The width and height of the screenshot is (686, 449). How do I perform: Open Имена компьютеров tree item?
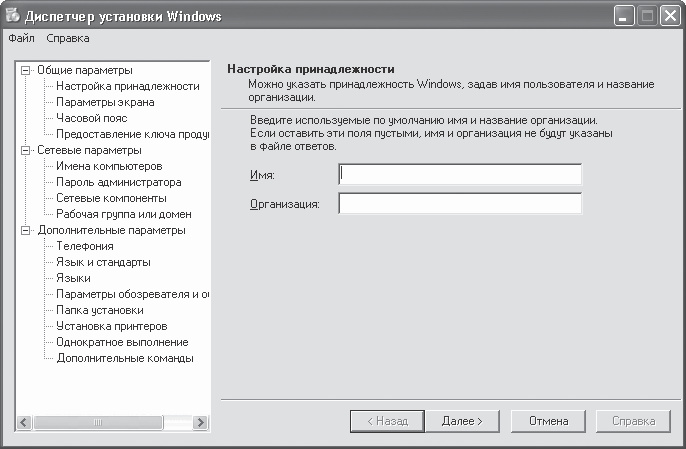coord(109,166)
